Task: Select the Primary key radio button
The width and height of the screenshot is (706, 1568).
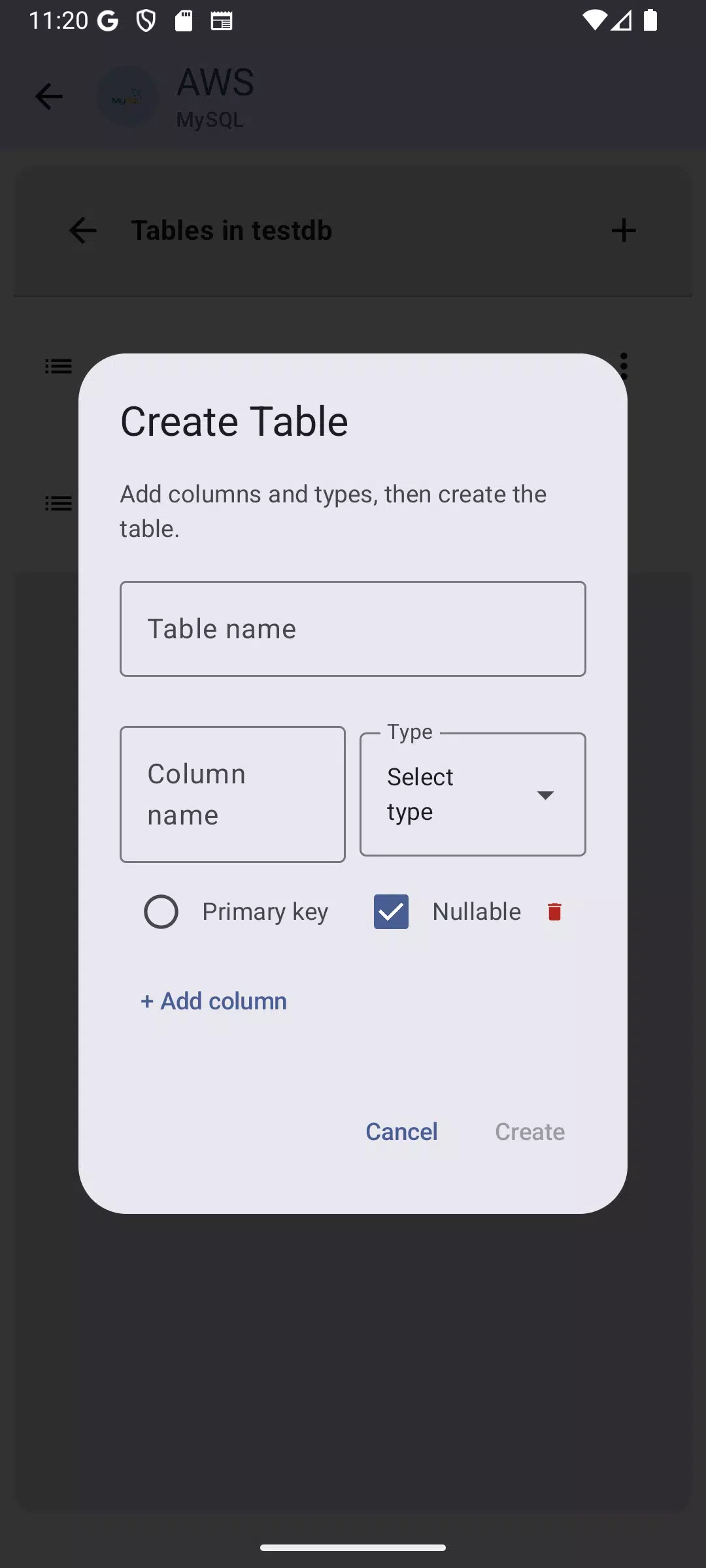Action: coord(161,911)
